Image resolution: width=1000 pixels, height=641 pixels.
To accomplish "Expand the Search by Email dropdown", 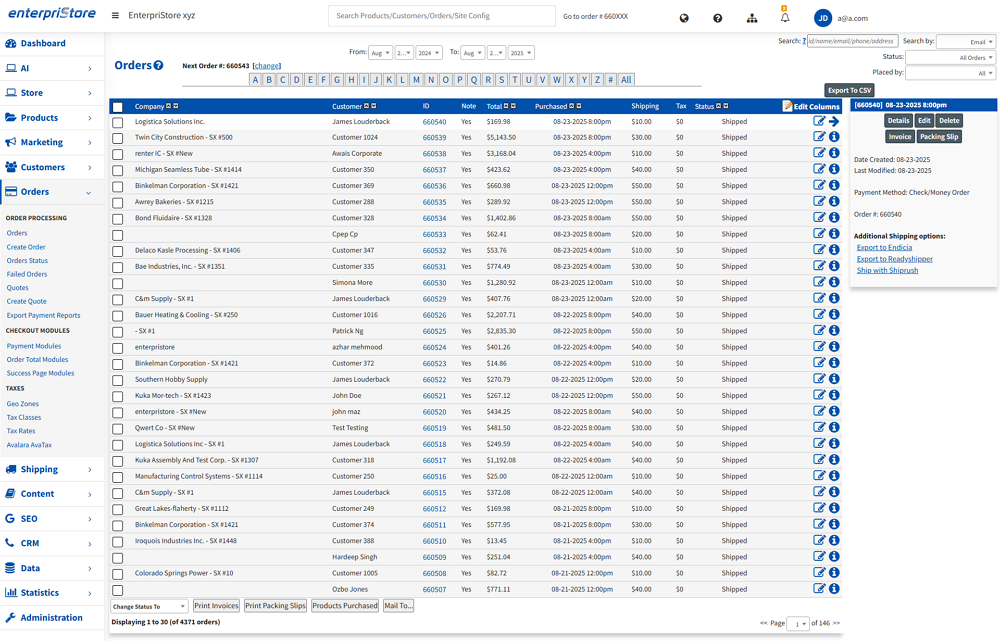I will point(965,42).
